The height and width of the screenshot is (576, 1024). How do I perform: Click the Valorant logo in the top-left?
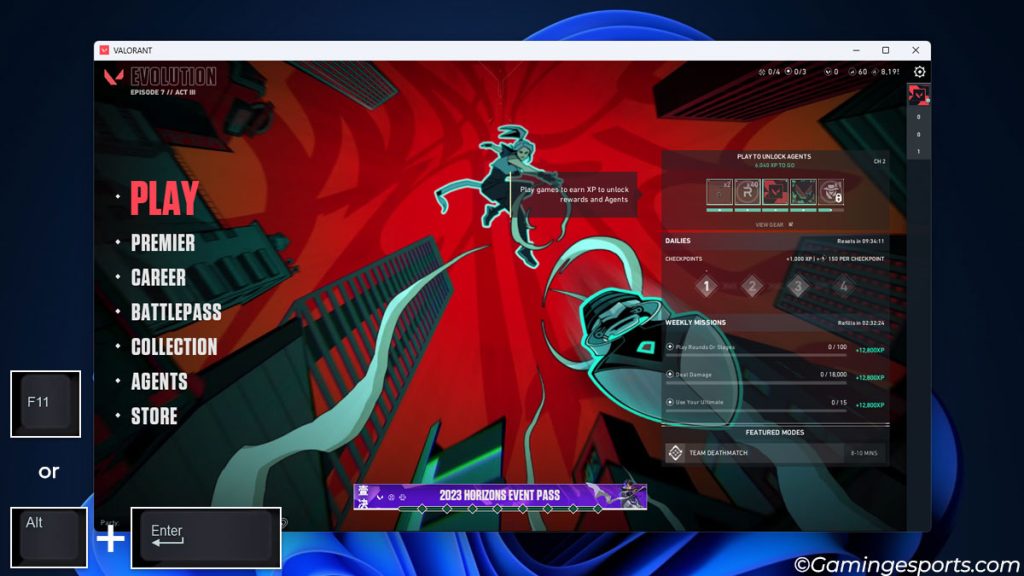coord(113,78)
